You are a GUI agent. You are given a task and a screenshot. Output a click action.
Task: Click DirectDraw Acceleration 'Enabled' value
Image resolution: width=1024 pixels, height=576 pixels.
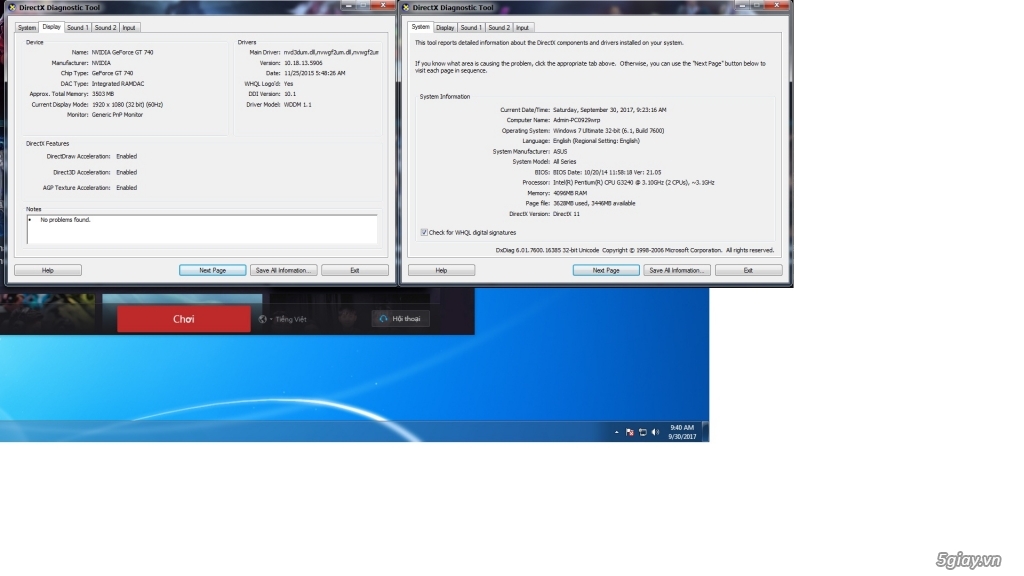pos(127,157)
